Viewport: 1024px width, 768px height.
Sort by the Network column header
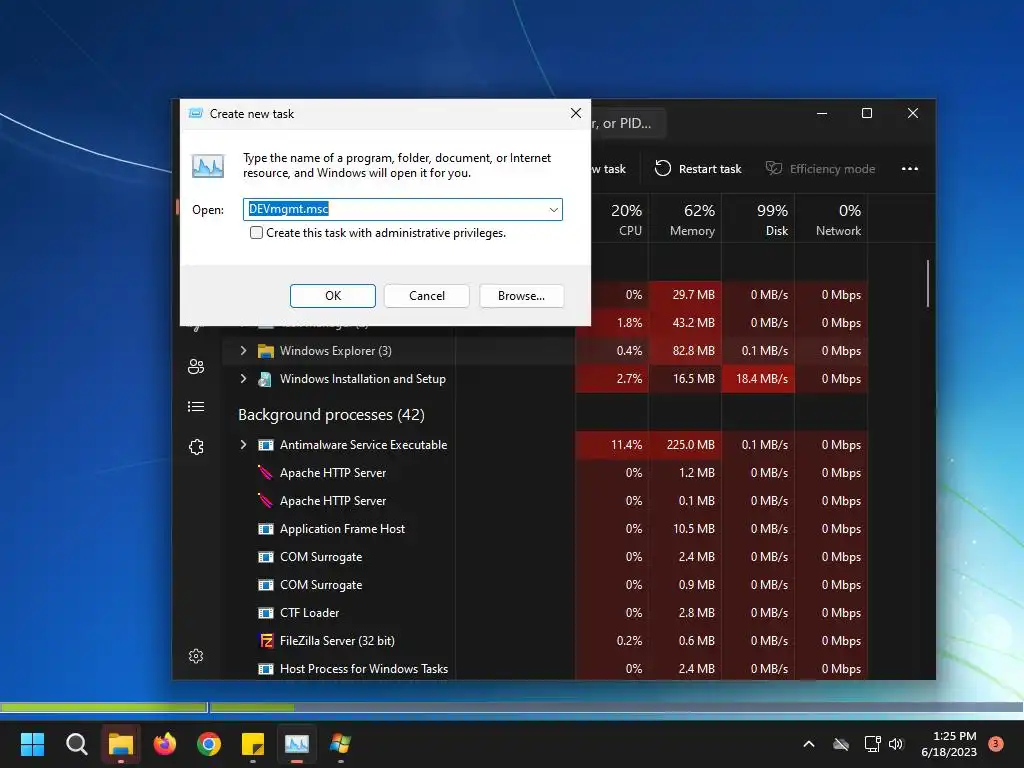click(x=831, y=220)
